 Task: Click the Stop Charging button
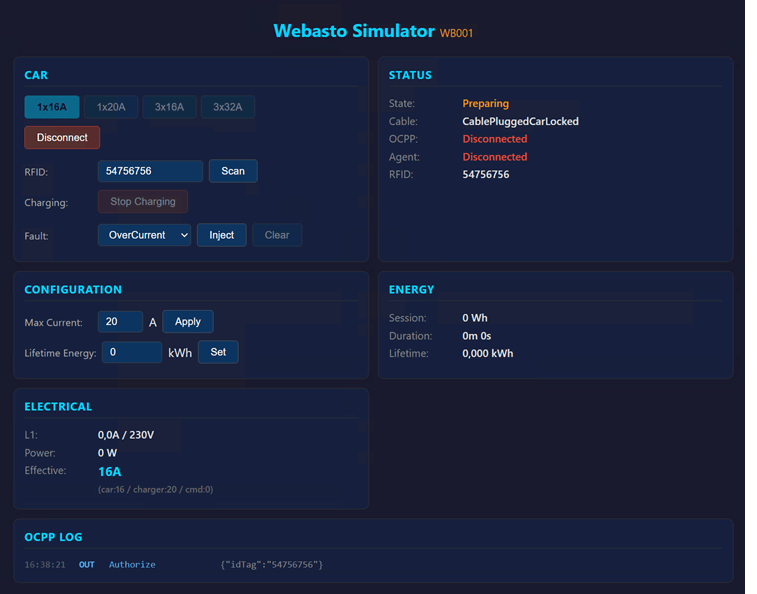(143, 201)
